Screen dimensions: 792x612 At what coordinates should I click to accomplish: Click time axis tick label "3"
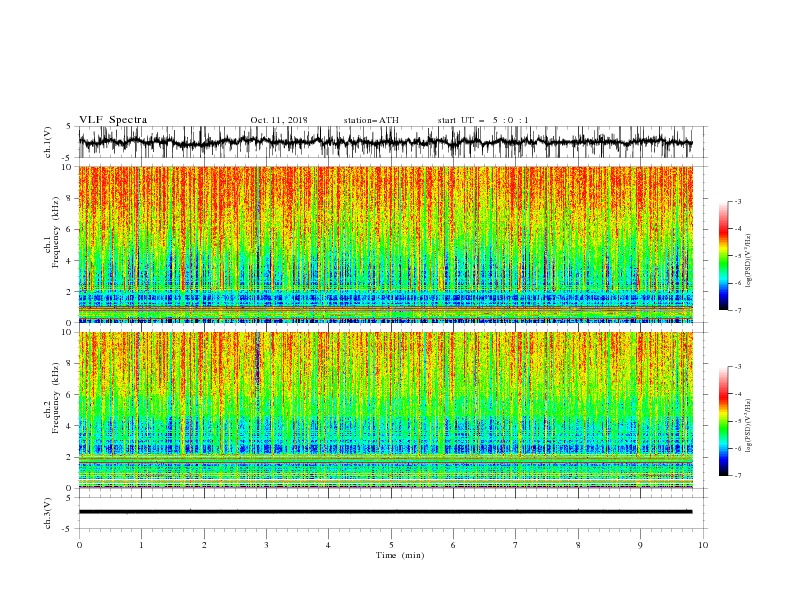pyautogui.click(x=267, y=545)
